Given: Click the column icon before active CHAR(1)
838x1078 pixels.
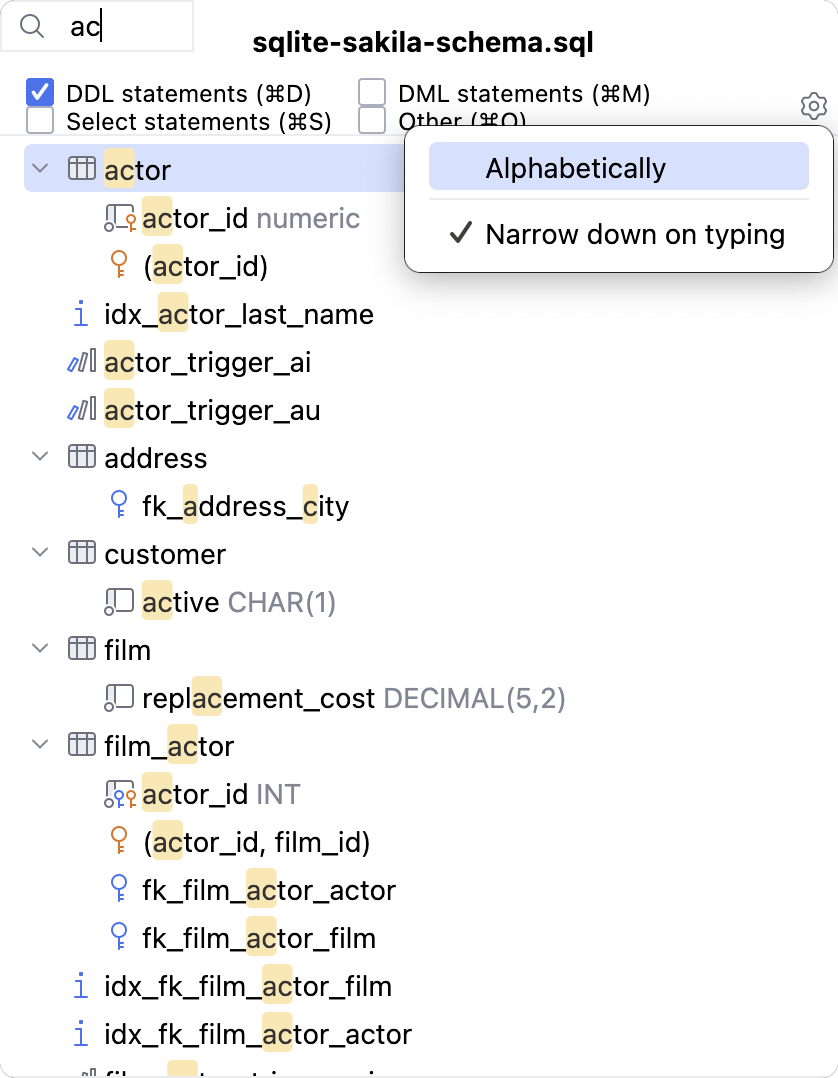Looking at the screenshot, I should point(117,601).
